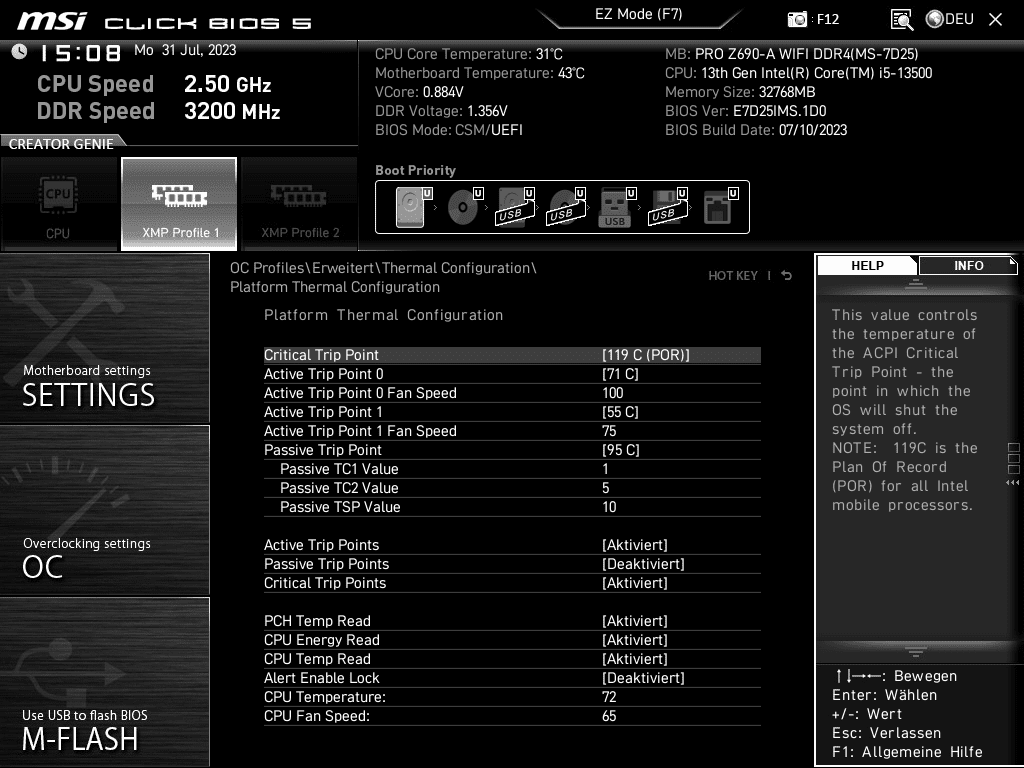
Task: Click the BIOS Build Date: 07/10/2023 text
Action: (x=756, y=130)
